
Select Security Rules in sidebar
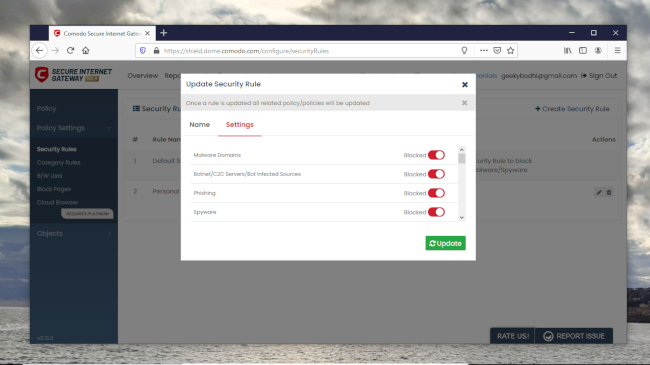pos(57,149)
